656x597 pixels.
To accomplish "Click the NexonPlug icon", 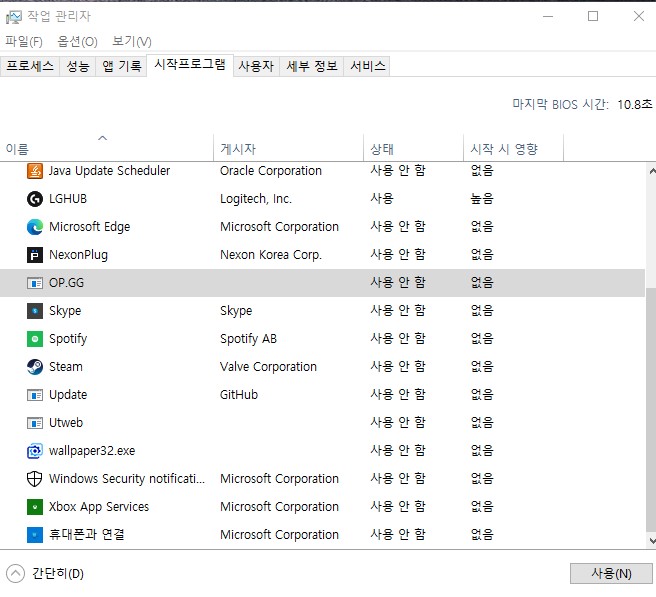I will coord(35,255).
